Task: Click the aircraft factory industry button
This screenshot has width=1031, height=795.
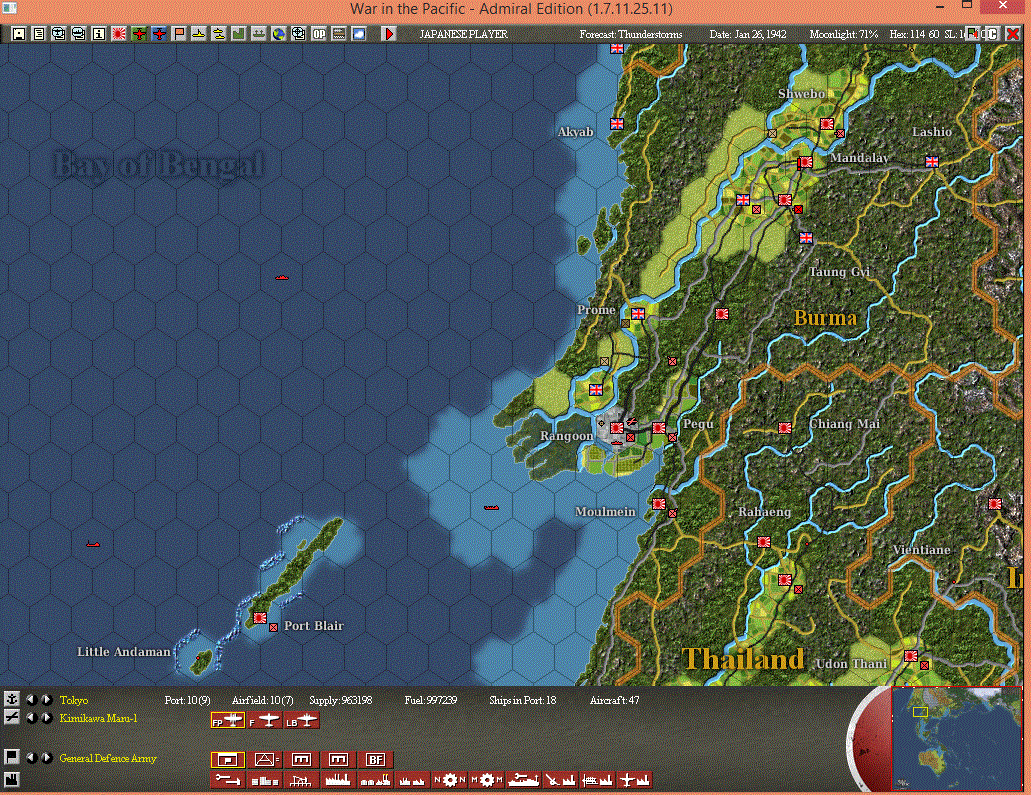Action: coord(634,779)
